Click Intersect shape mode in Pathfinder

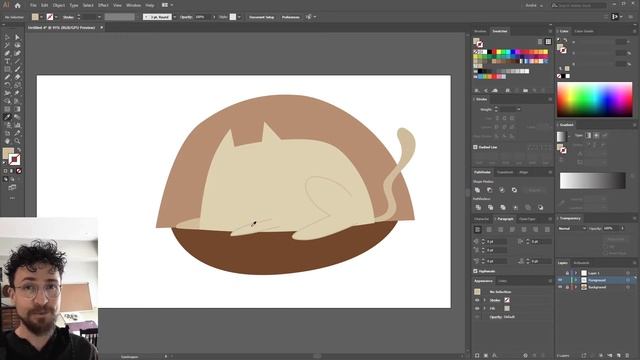(x=502, y=190)
